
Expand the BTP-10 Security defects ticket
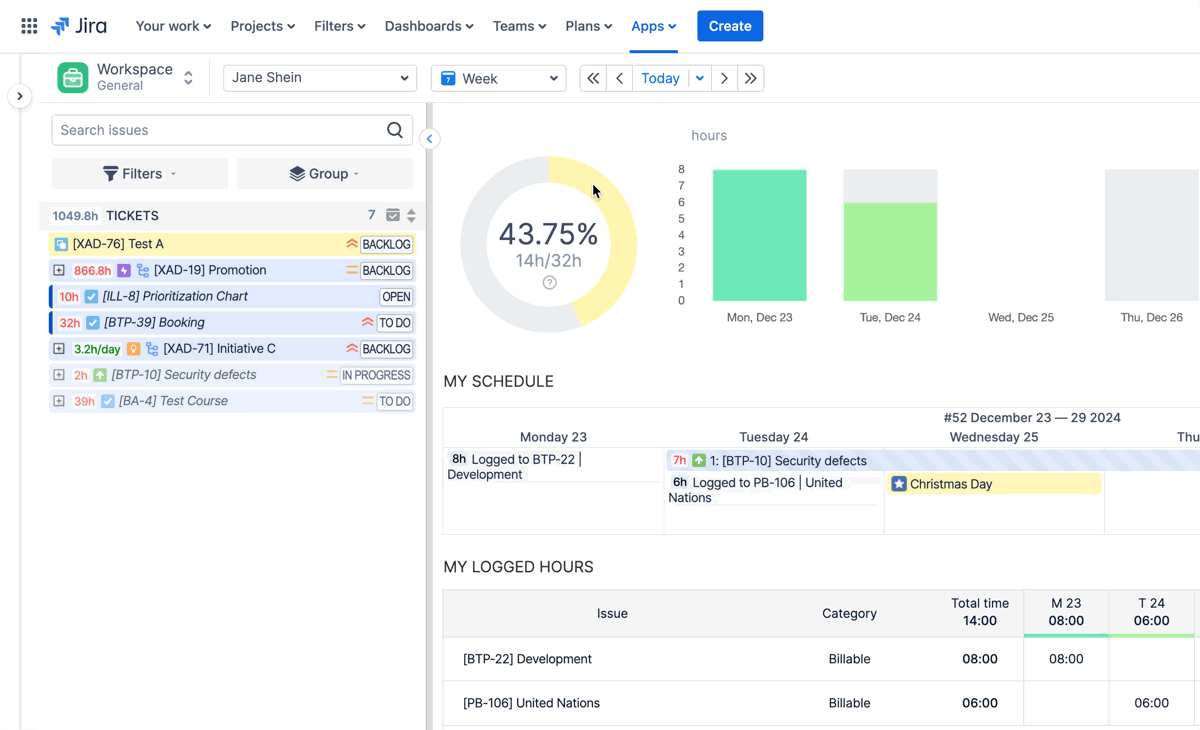(59, 375)
